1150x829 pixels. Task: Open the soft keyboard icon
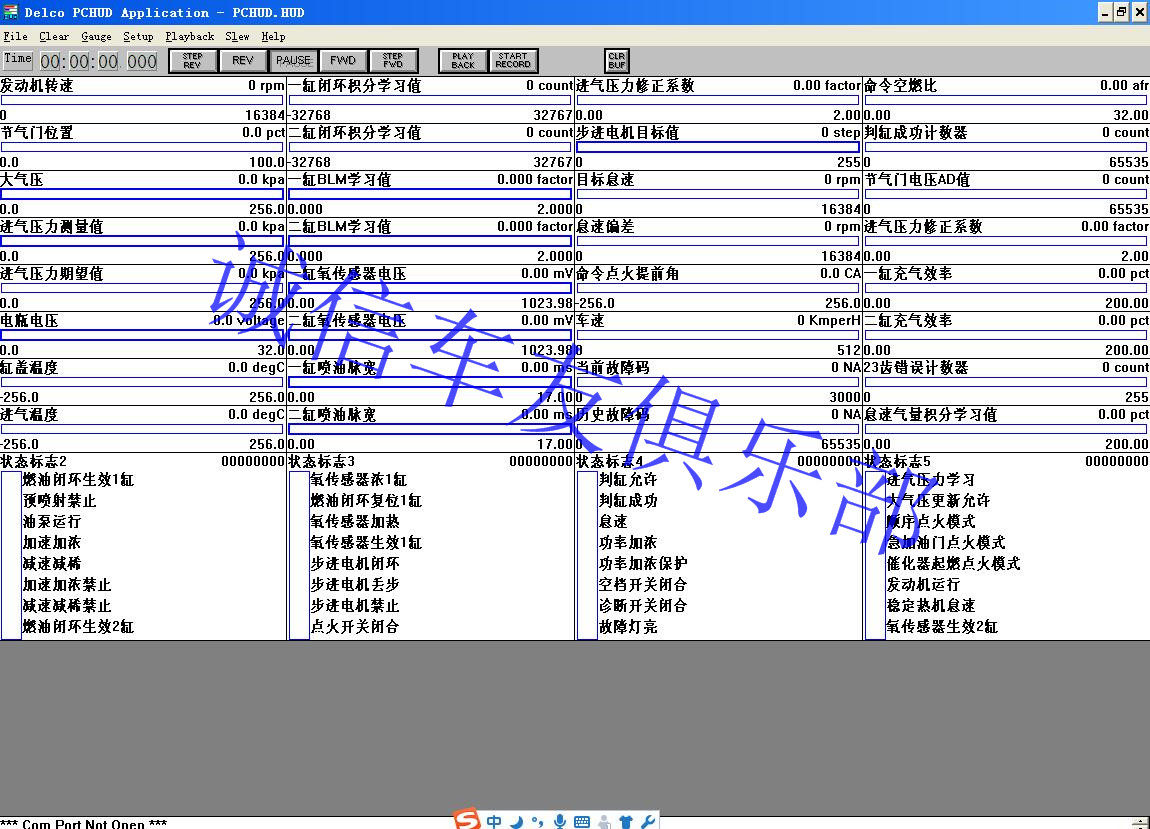(x=582, y=822)
